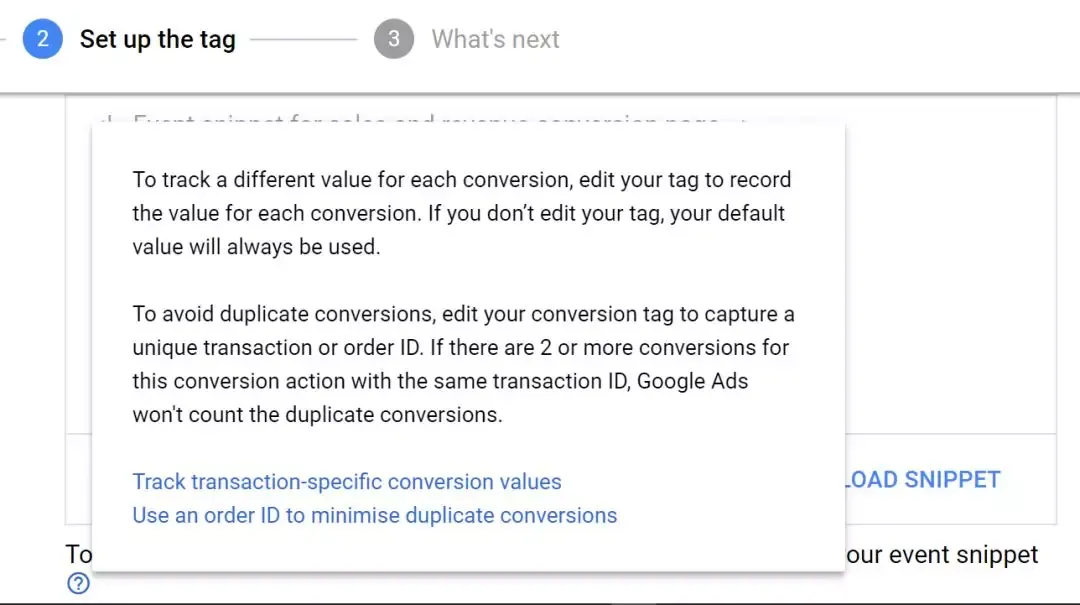Click the 'Google Ads' words in the tooltip
Screen dimensions: 1080x605
[x=692, y=381]
